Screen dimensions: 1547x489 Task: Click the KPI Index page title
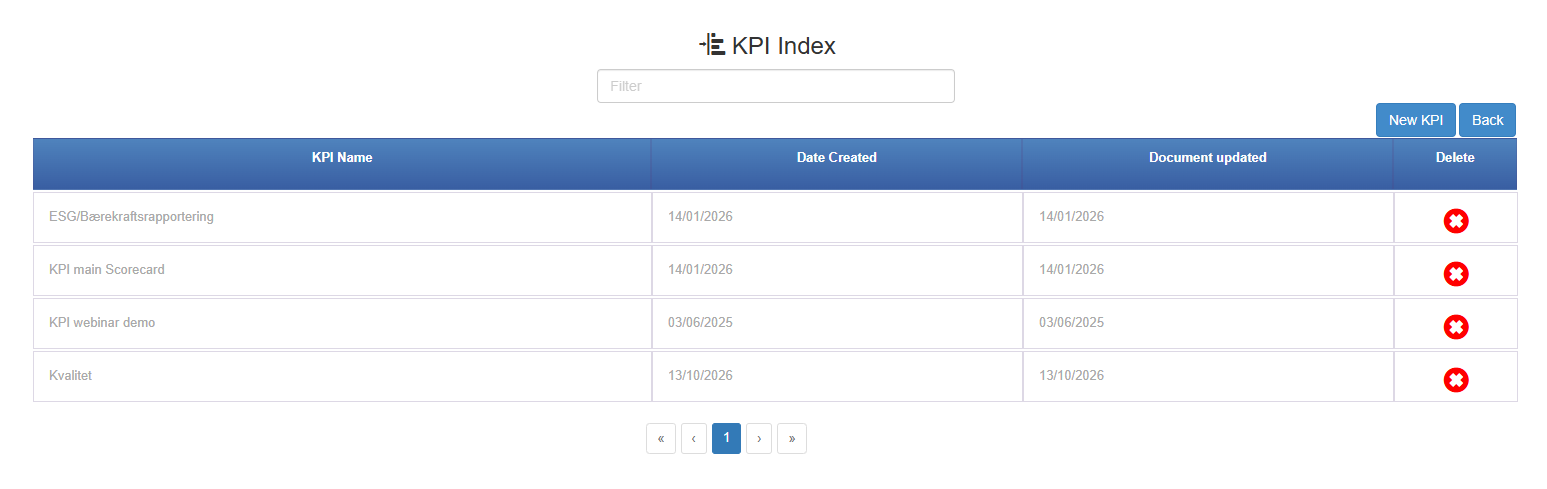pyautogui.click(x=784, y=45)
